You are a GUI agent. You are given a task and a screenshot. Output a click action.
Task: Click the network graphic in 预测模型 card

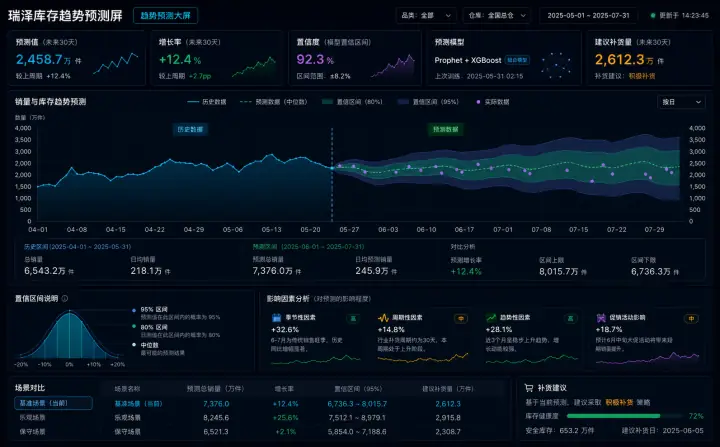[556, 64]
